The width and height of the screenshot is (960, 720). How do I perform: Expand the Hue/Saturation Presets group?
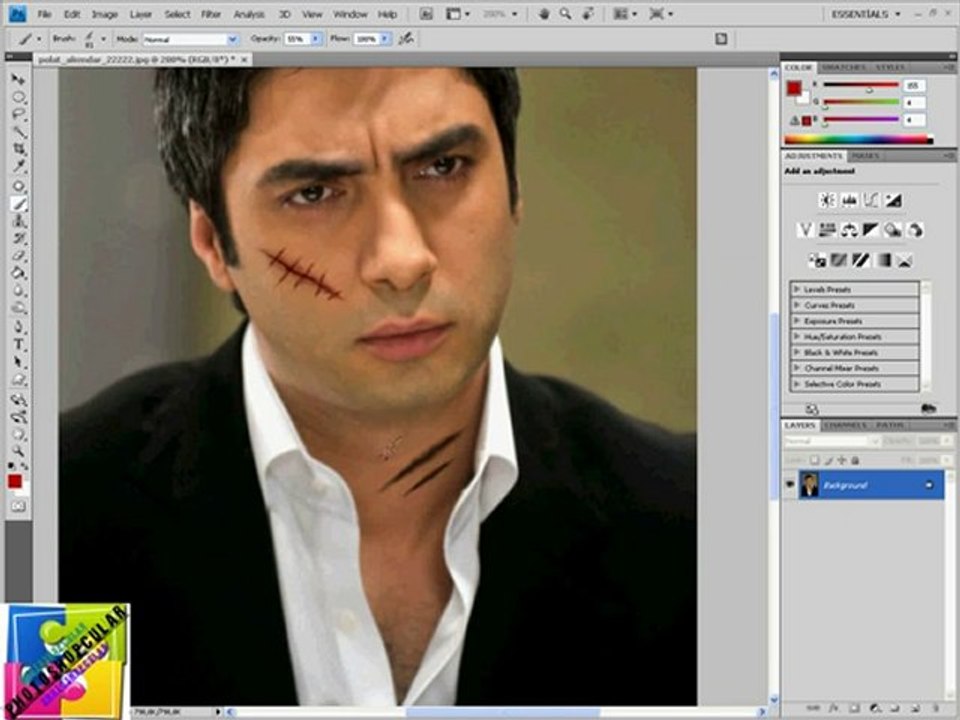[797, 337]
